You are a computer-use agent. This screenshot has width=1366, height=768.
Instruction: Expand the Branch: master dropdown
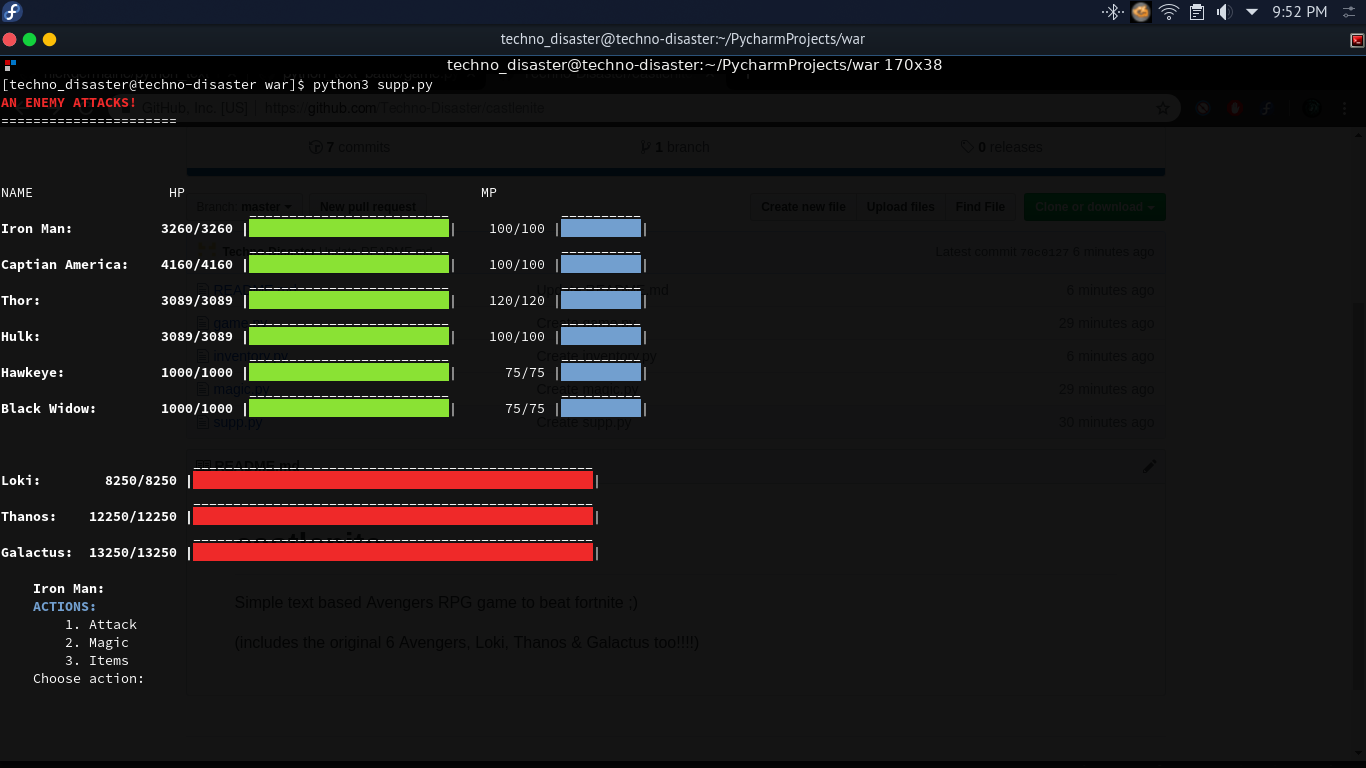click(x=245, y=207)
